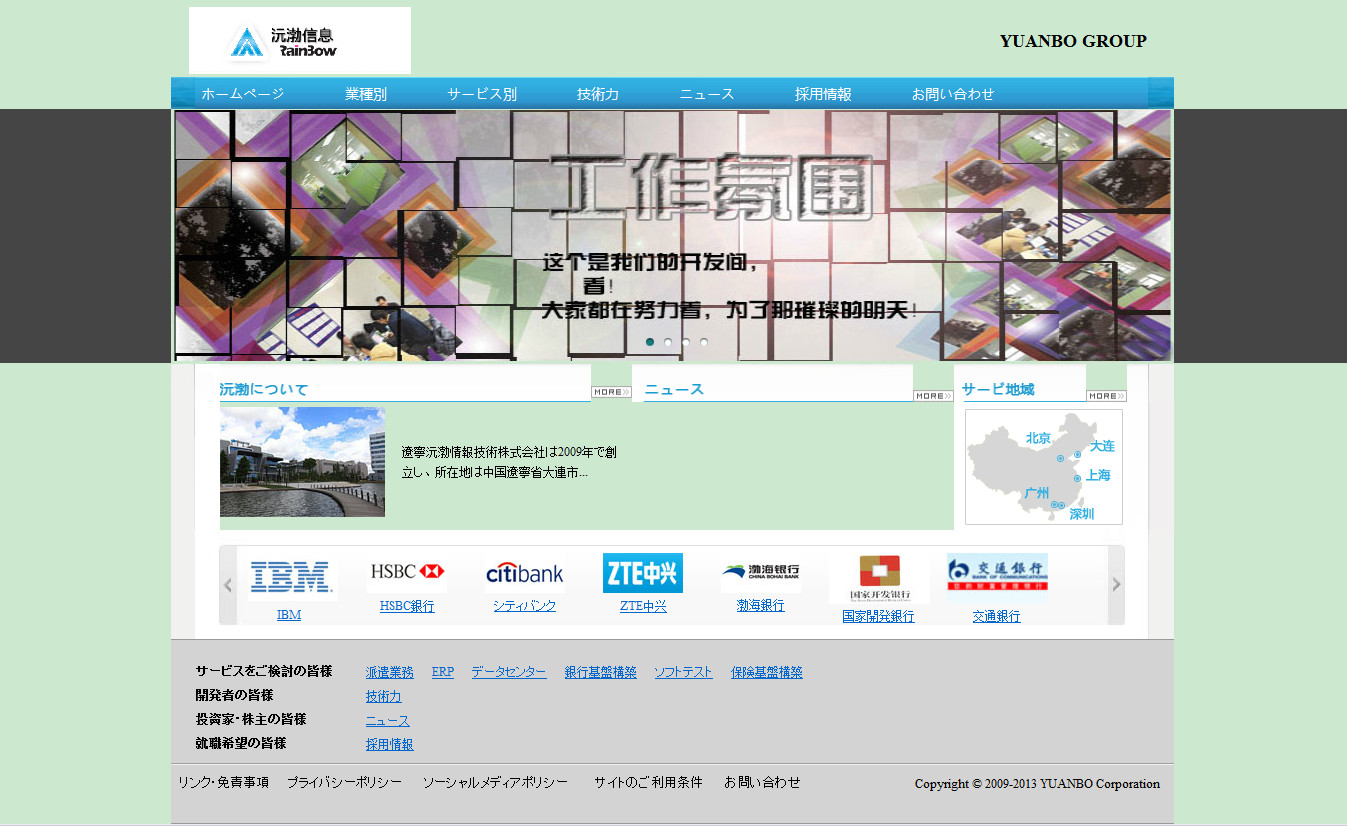
Task: Select the third carousel slide dot
Action: (686, 342)
